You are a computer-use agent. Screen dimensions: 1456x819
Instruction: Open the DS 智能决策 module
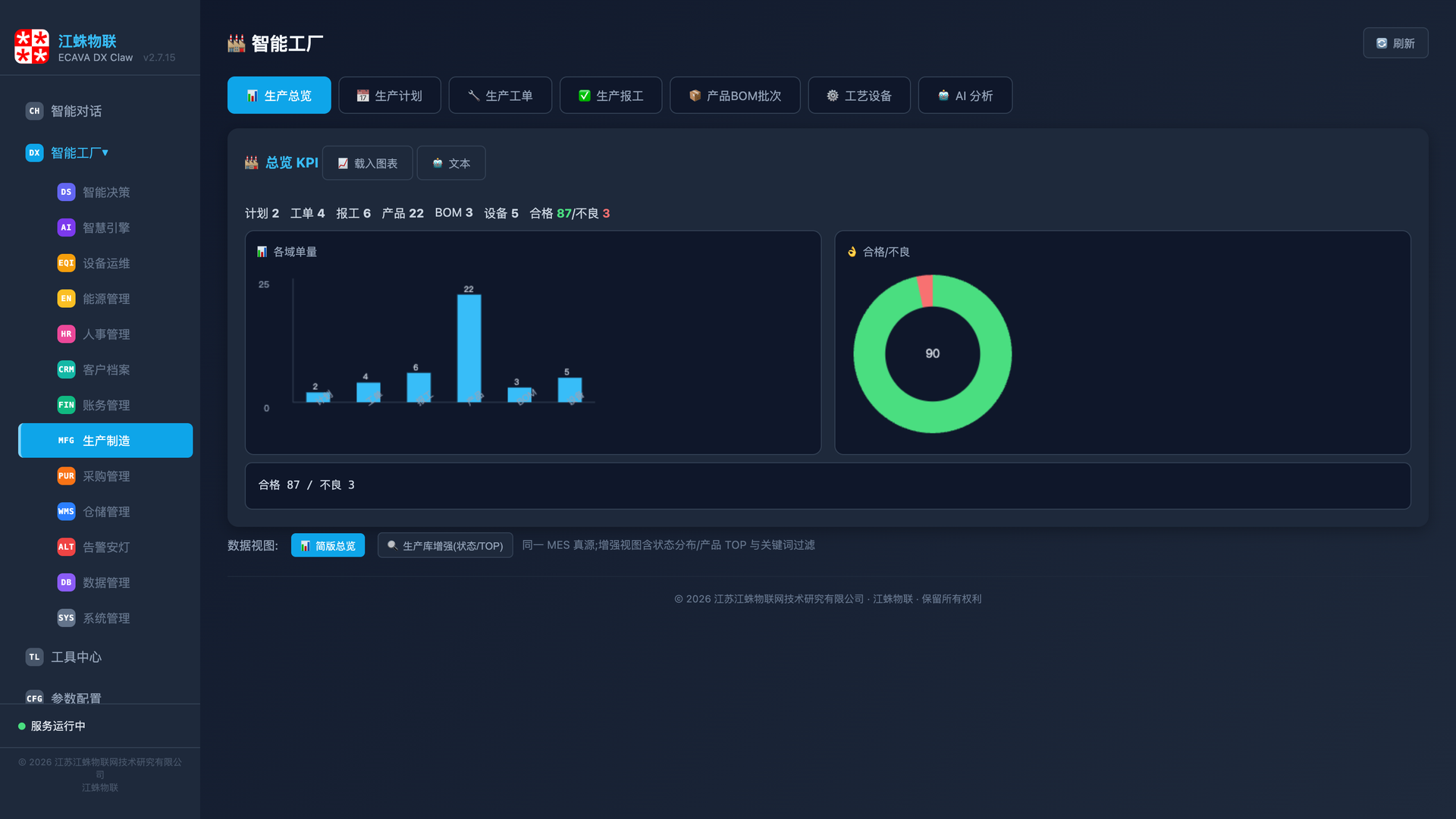click(x=105, y=192)
